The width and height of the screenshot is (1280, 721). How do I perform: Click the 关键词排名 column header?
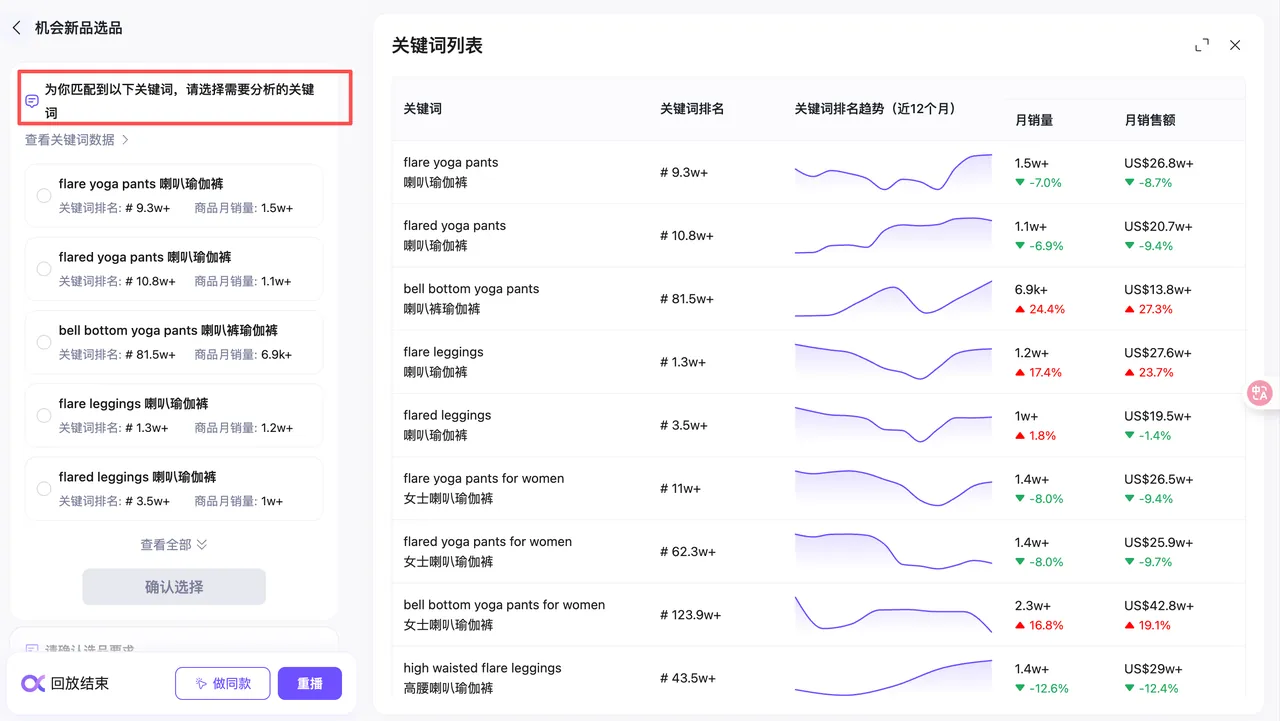[x=692, y=108]
